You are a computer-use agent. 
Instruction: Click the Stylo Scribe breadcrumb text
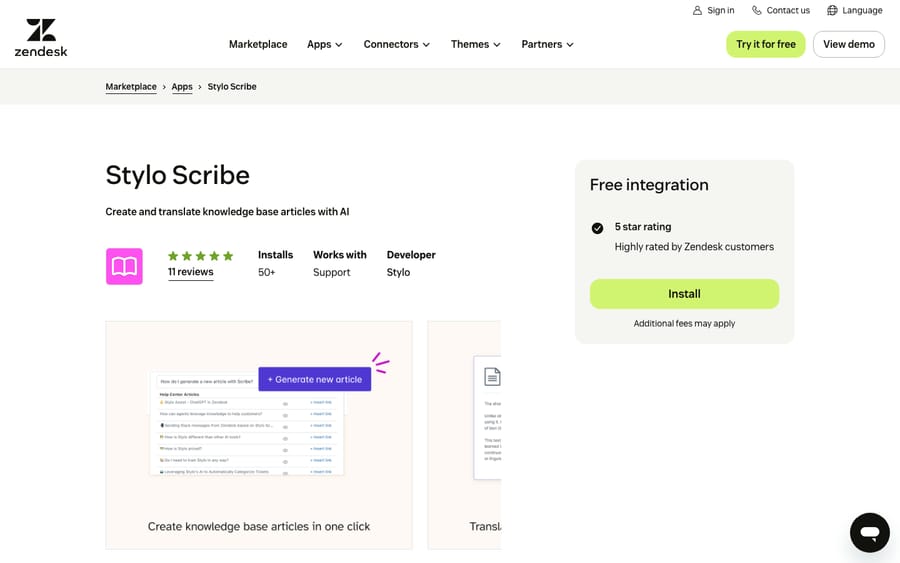click(232, 87)
